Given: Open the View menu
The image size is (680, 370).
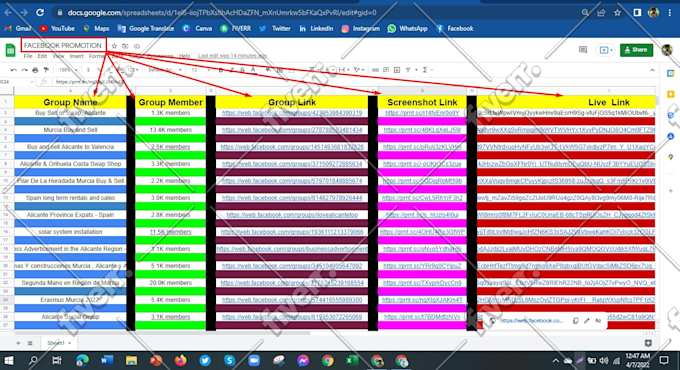Looking at the screenshot, I should [x=58, y=56].
